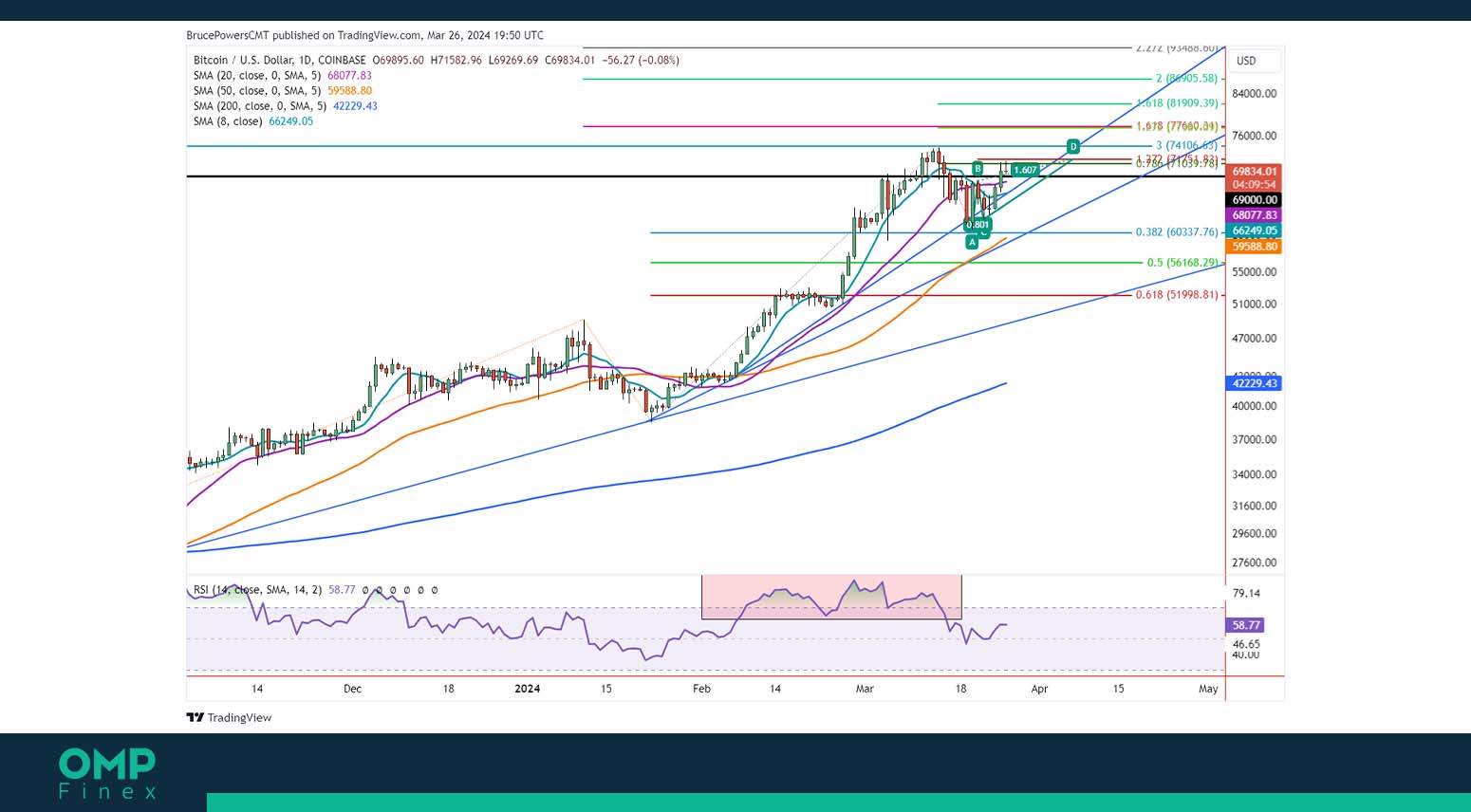
Task: Click the purple RSI value label 58.77
Action: pos(1246,625)
